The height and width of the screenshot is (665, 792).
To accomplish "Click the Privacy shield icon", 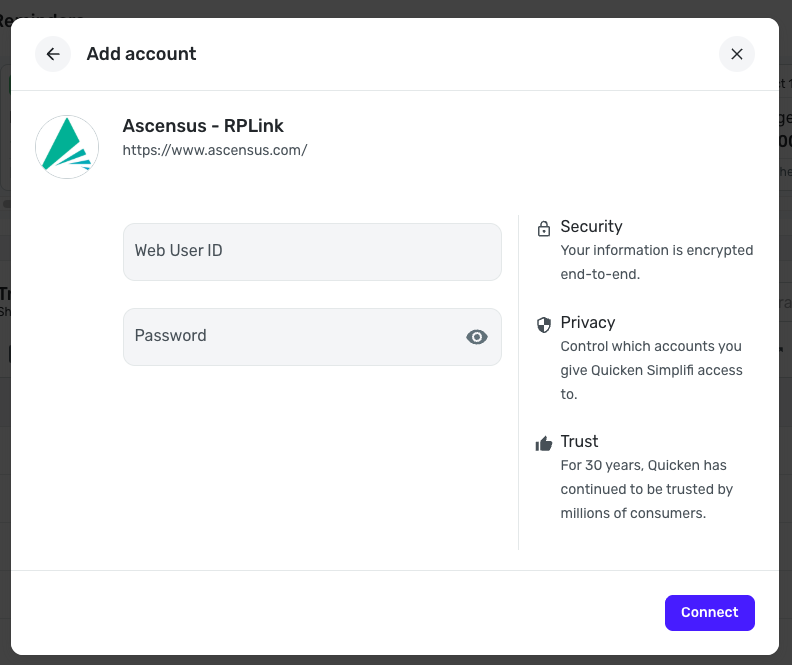I will [x=544, y=324].
